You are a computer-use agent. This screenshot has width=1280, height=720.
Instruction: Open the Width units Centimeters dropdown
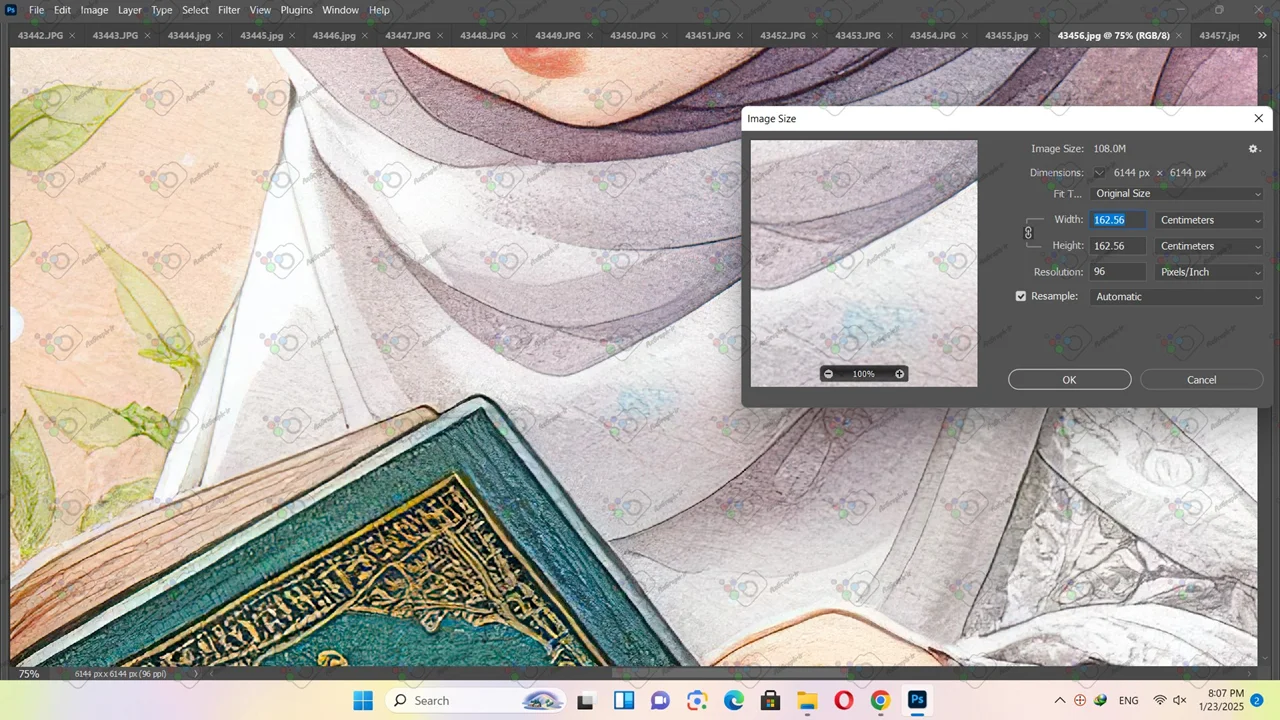(x=1209, y=220)
